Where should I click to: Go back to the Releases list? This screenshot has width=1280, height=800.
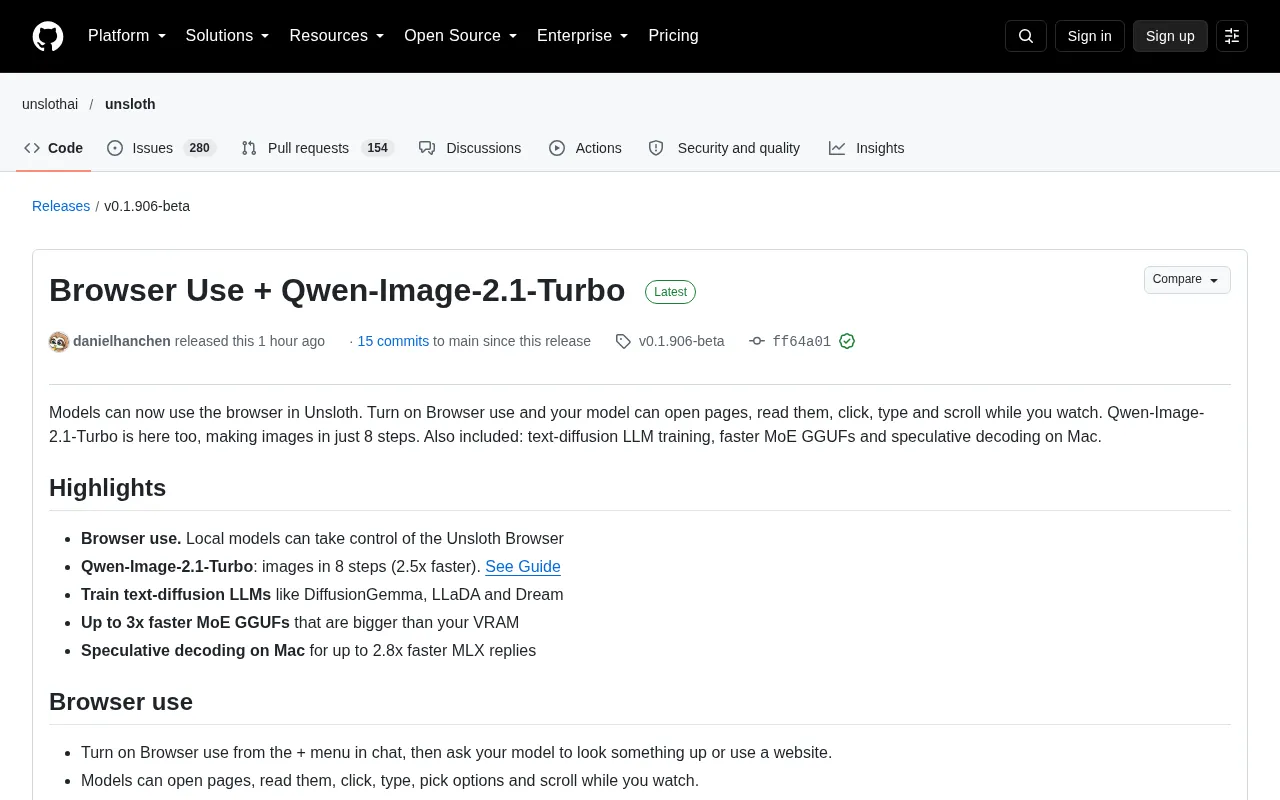(x=61, y=206)
